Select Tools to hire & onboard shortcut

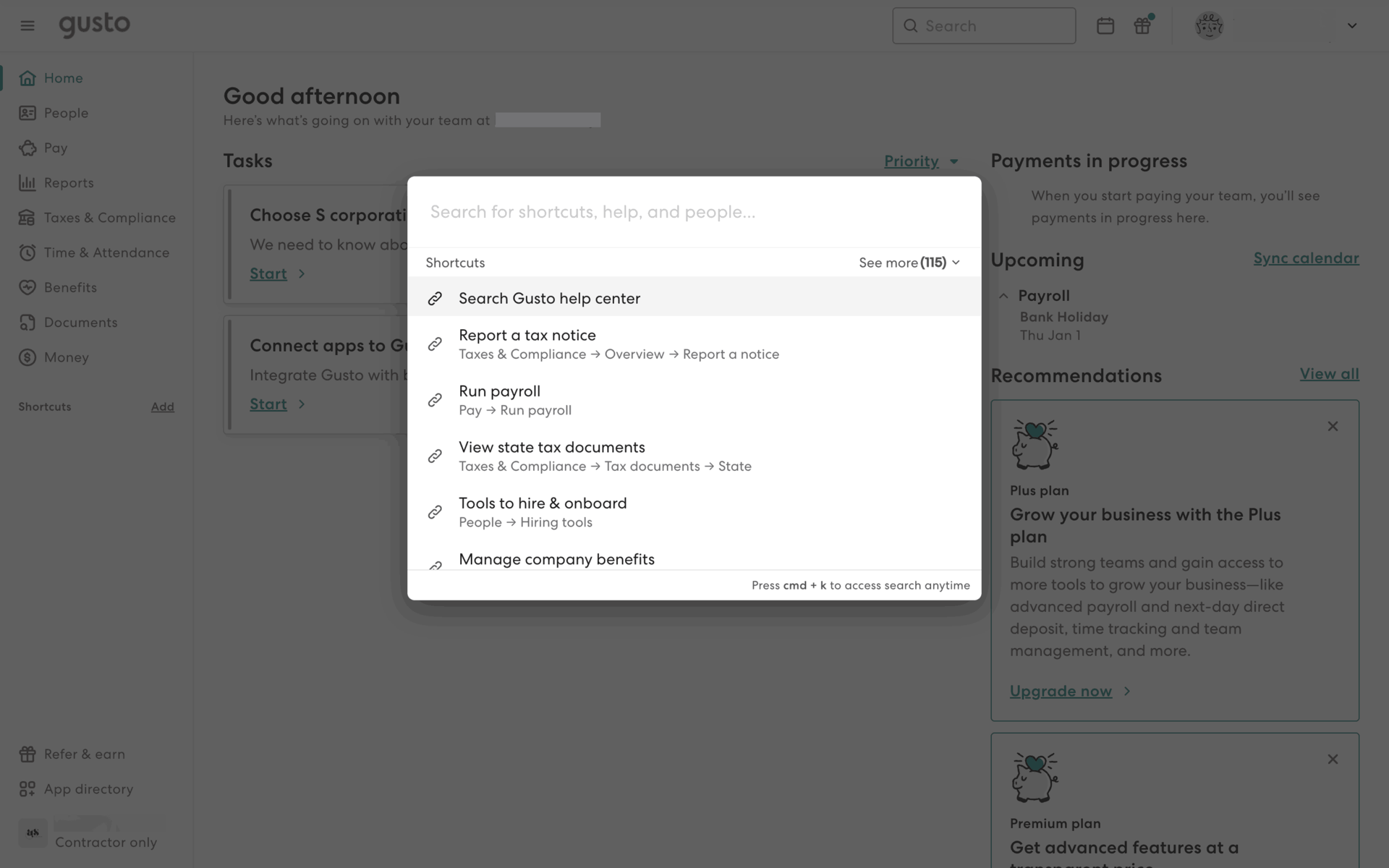pos(694,512)
